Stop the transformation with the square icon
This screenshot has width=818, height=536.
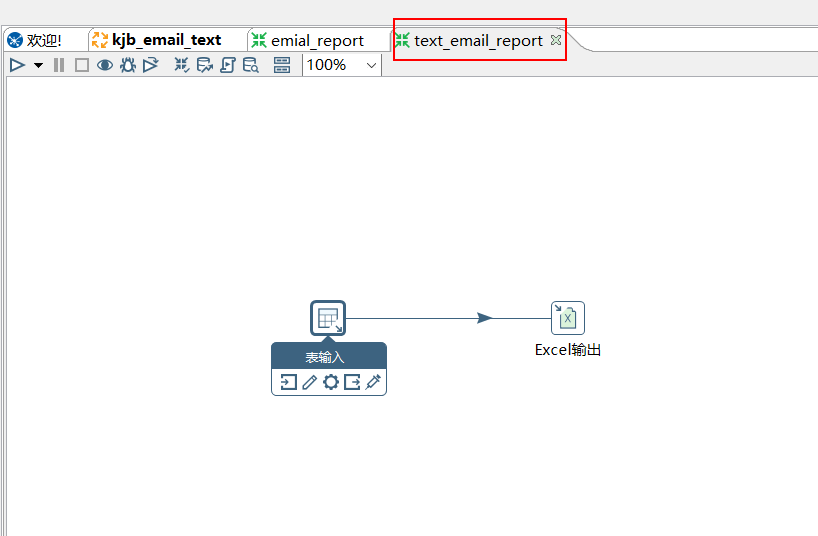pos(82,65)
